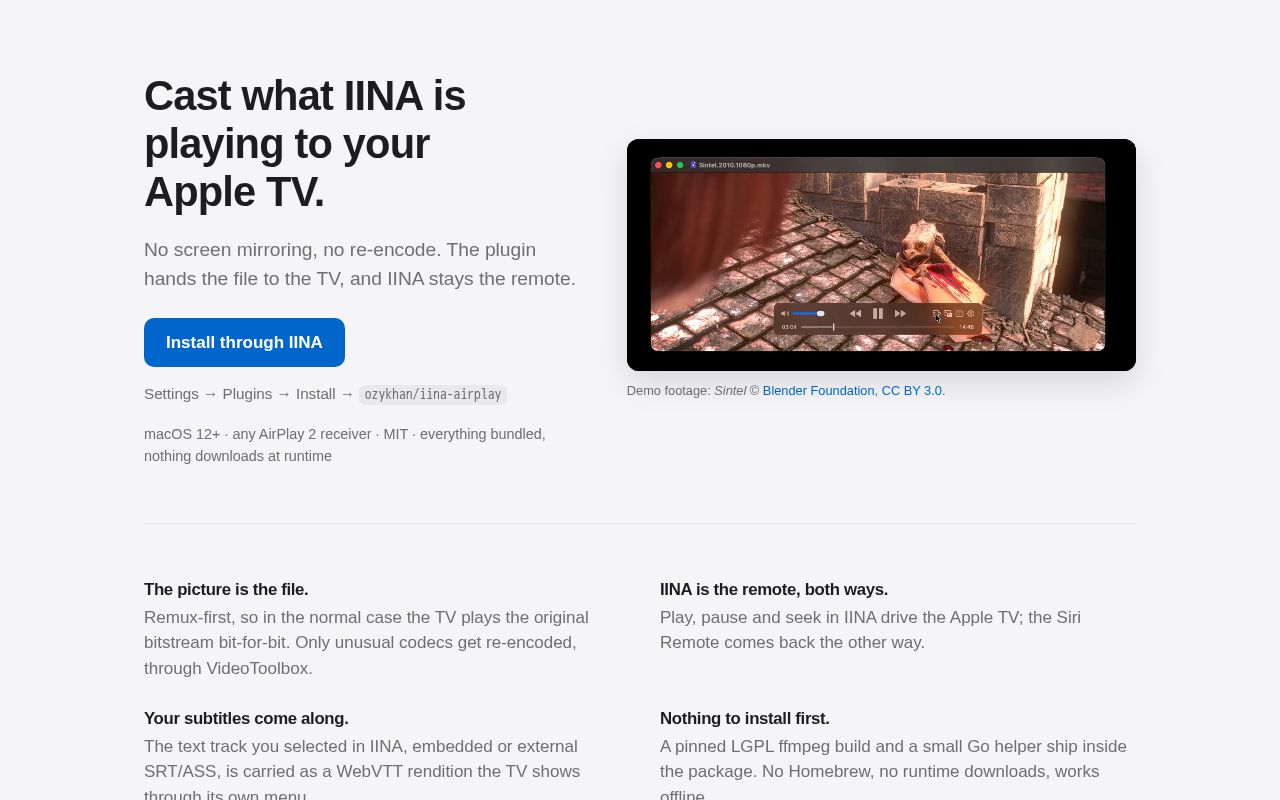Click the seek bar in demo player
Image resolution: width=1280 pixels, height=800 pixels.
pyautogui.click(x=877, y=327)
